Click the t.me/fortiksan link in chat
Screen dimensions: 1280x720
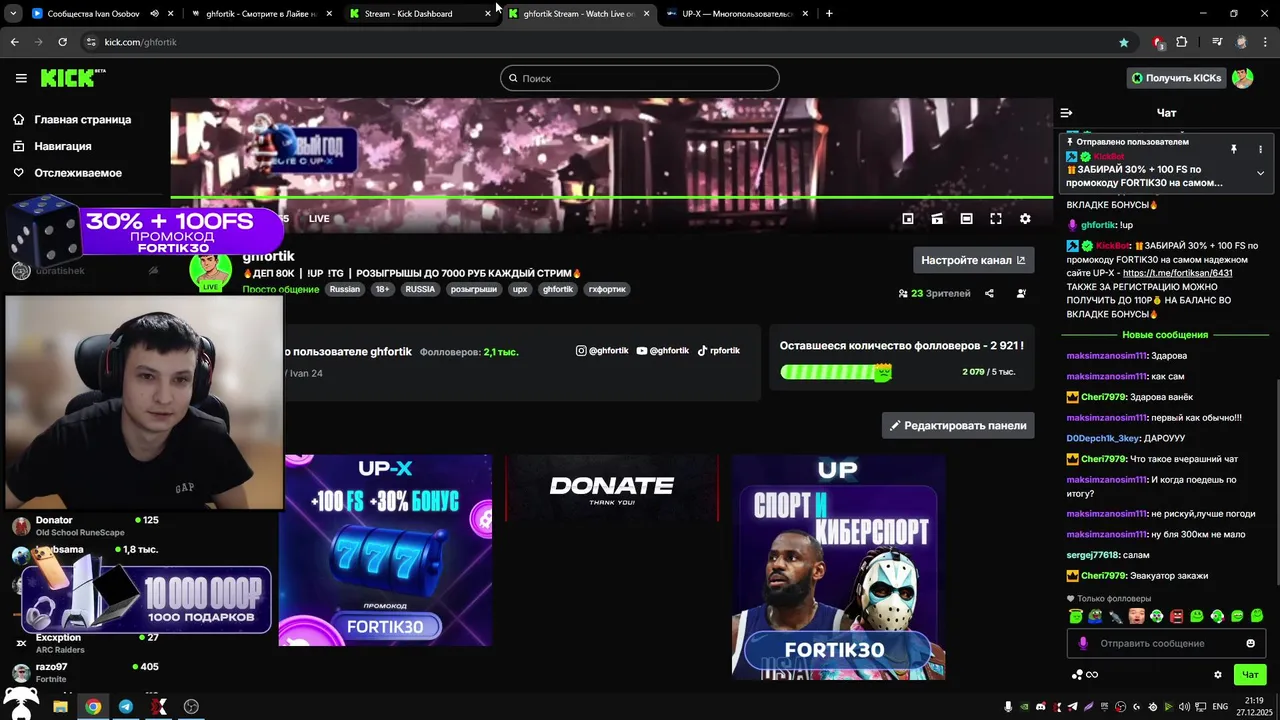(x=1177, y=273)
